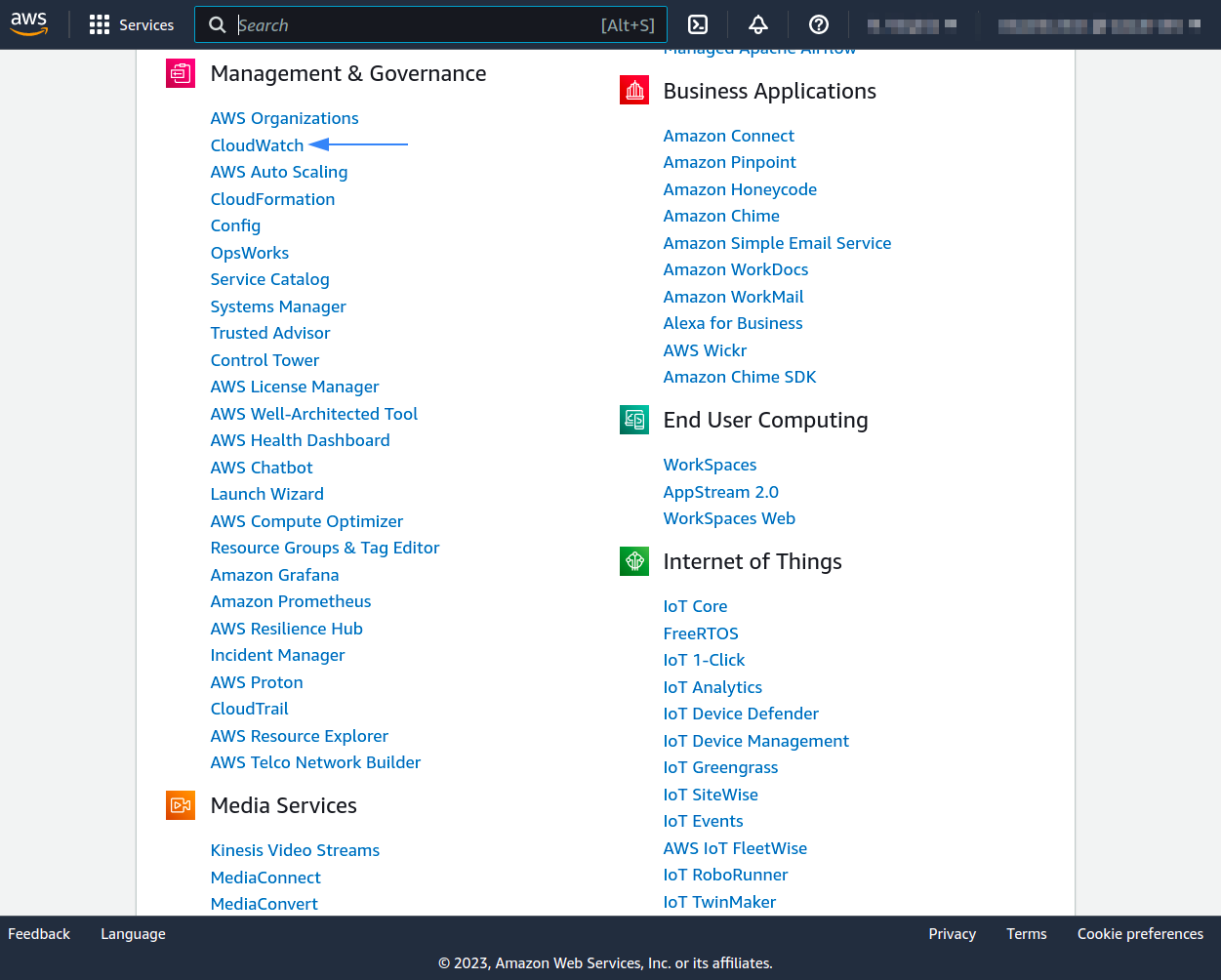Open WorkSpaces service

tap(710, 465)
